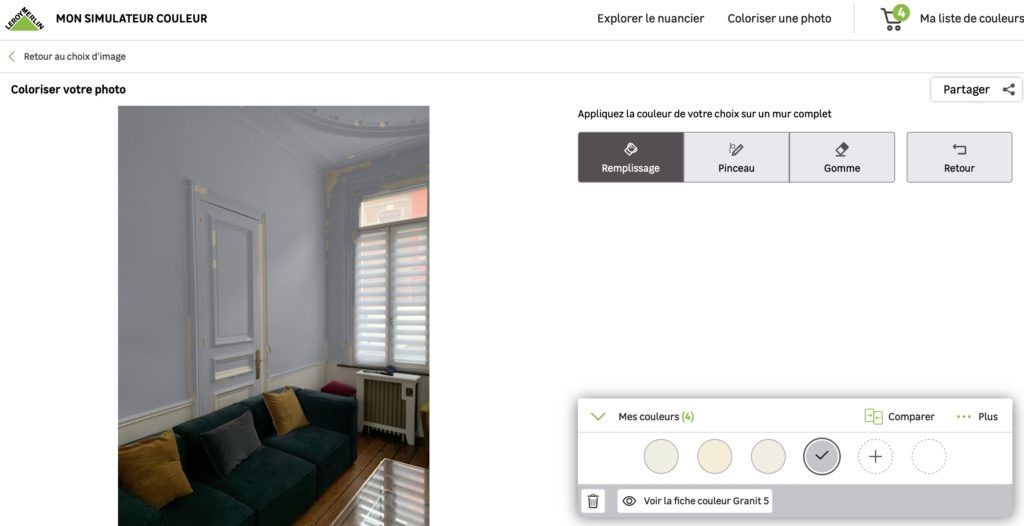The width and height of the screenshot is (1024, 526).
Task: Go to Coloriser une photo
Action: click(779, 19)
